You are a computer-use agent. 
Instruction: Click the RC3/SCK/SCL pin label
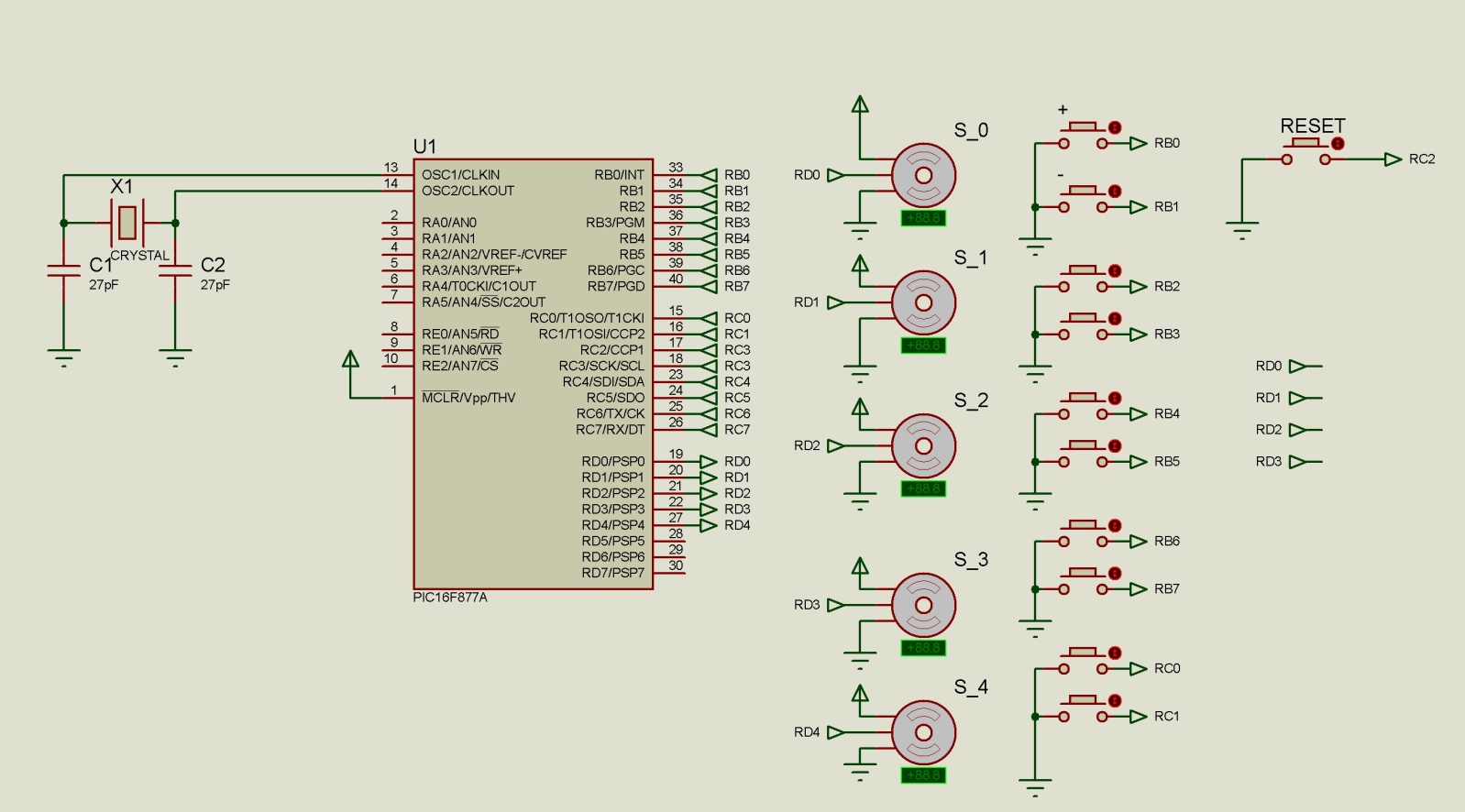[x=601, y=366]
